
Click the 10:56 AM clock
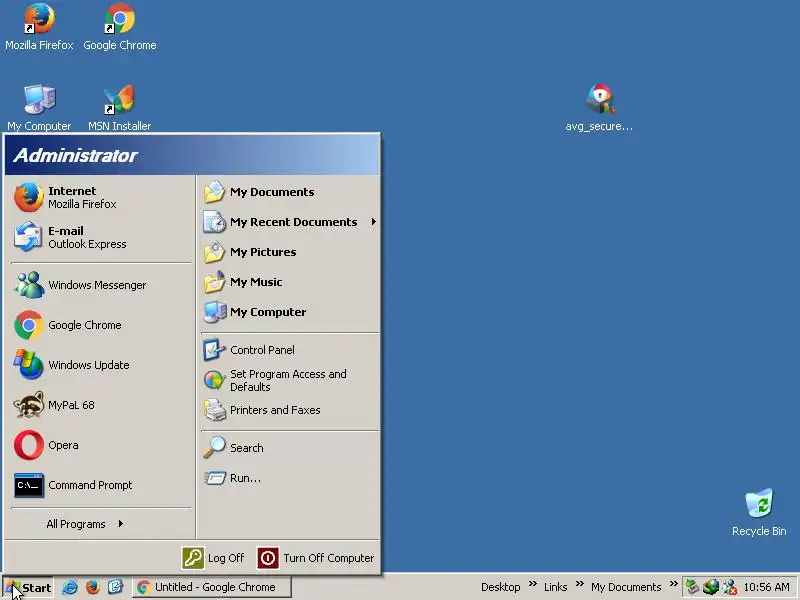coord(766,587)
